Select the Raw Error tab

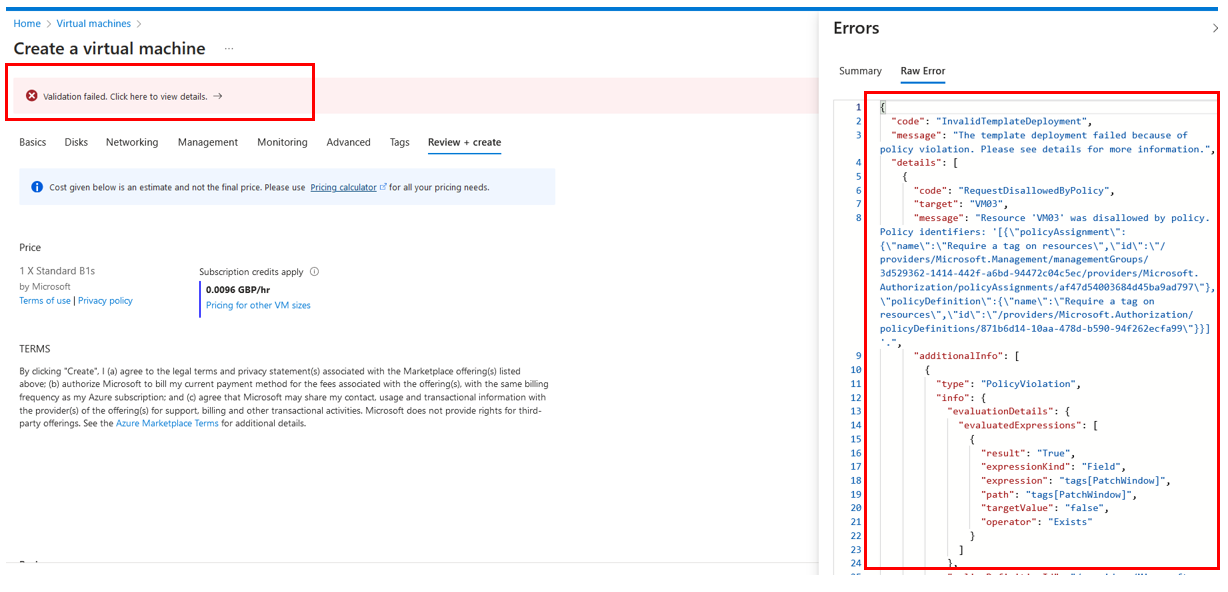[x=923, y=71]
